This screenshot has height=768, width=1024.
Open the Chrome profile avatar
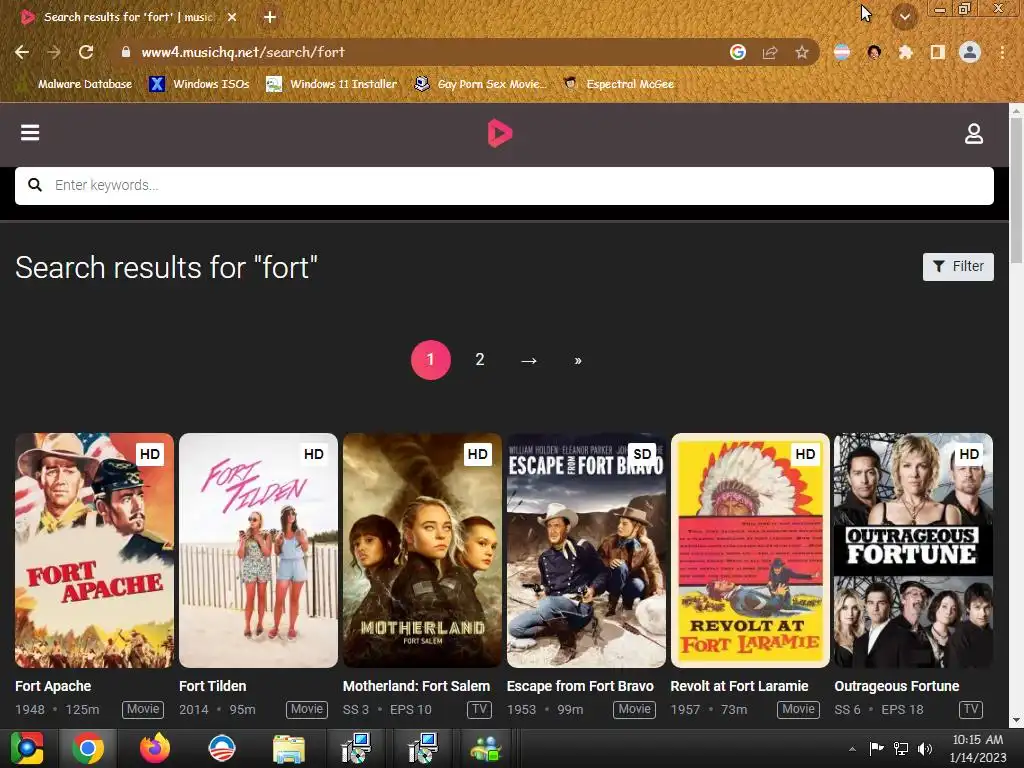(970, 52)
